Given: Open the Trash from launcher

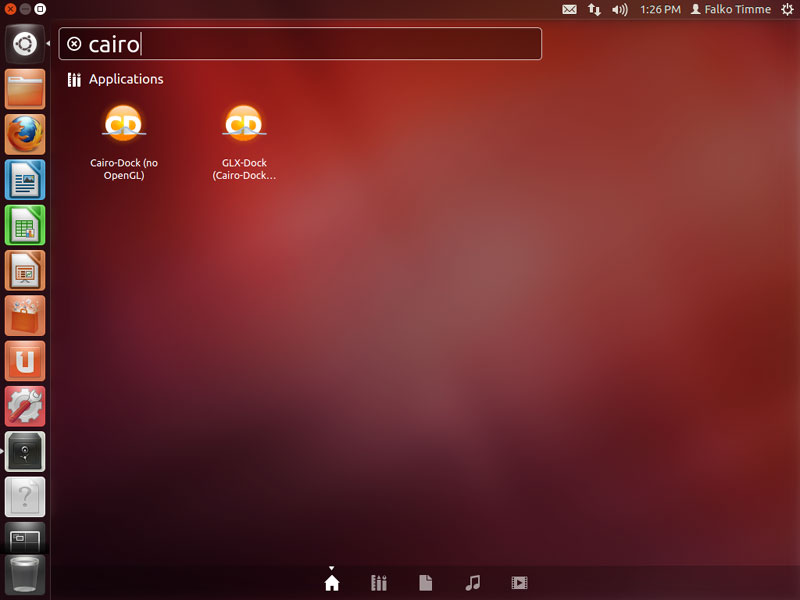Looking at the screenshot, I should [x=24, y=575].
